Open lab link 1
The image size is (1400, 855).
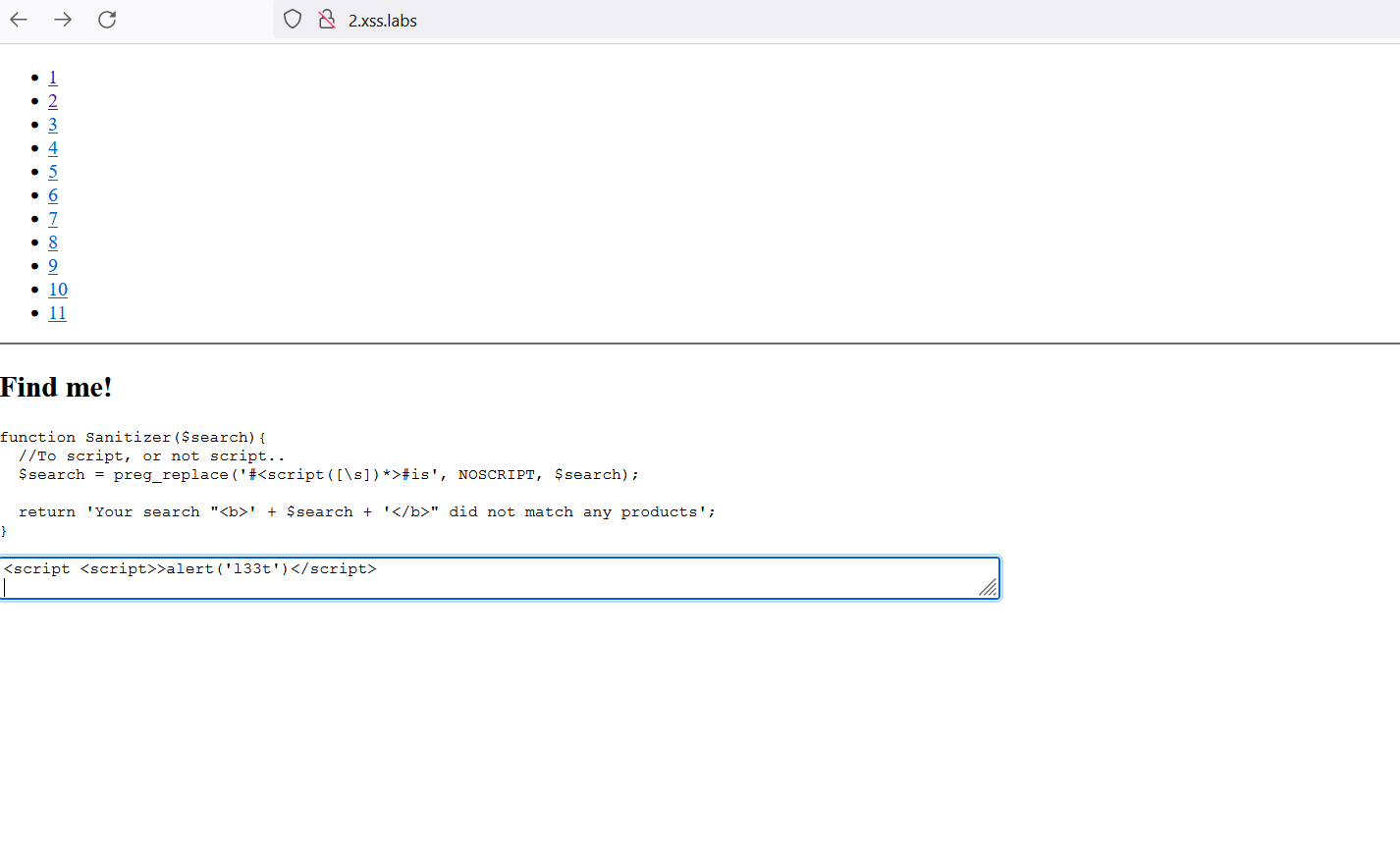point(53,78)
